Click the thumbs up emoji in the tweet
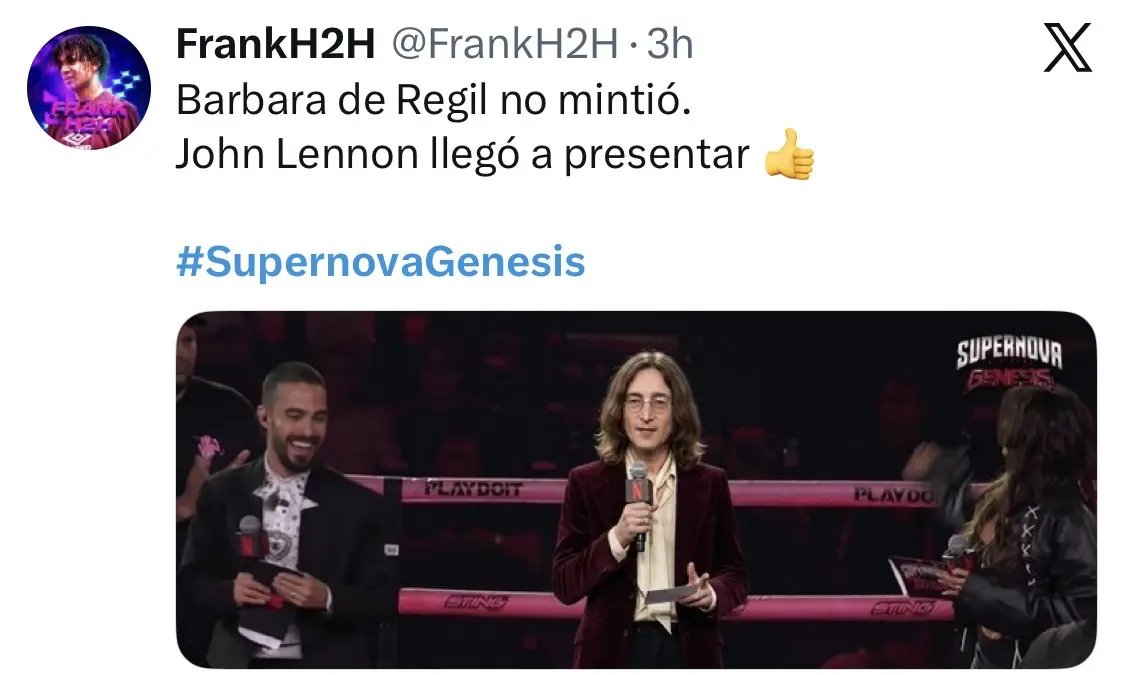Viewport: 1125px width, 675px height. pyautogui.click(x=789, y=154)
